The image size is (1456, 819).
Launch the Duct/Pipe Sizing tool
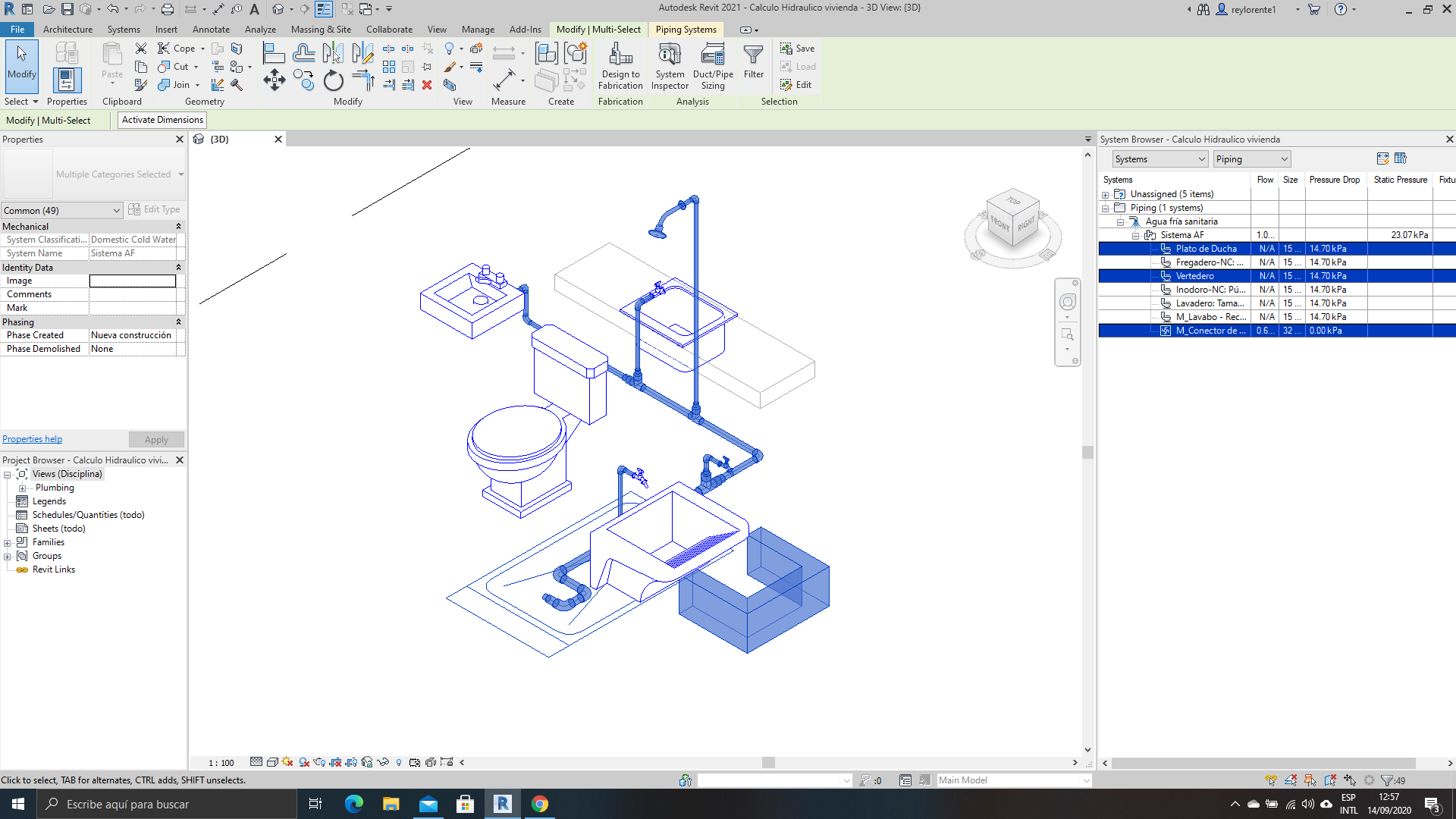712,67
